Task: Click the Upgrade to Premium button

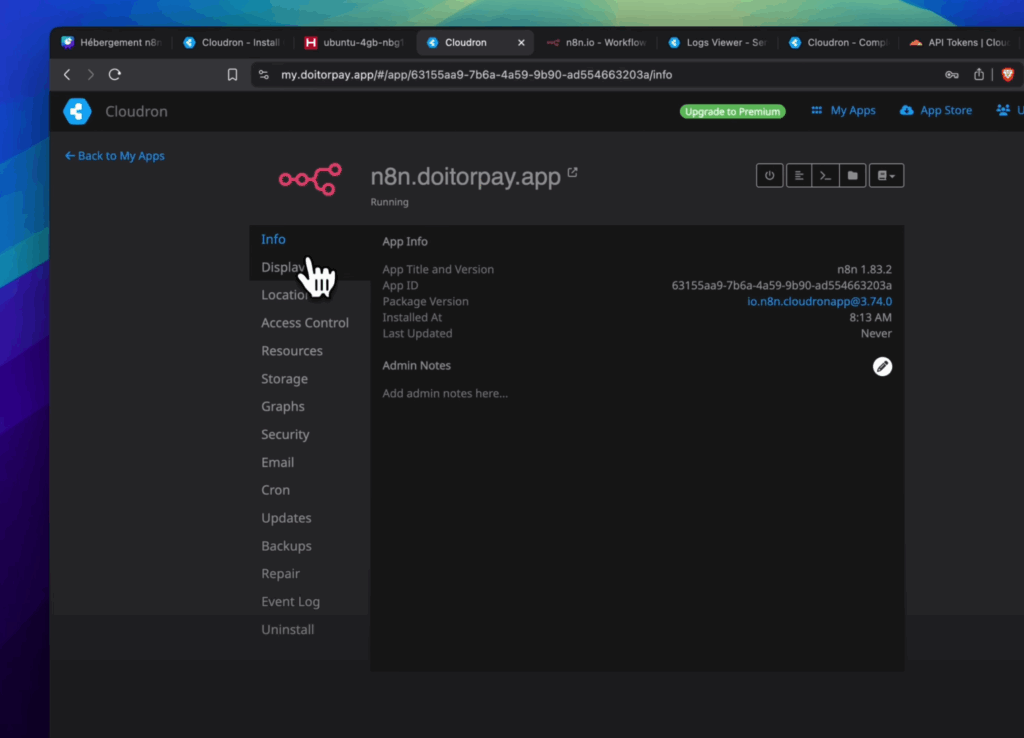Action: click(x=732, y=111)
